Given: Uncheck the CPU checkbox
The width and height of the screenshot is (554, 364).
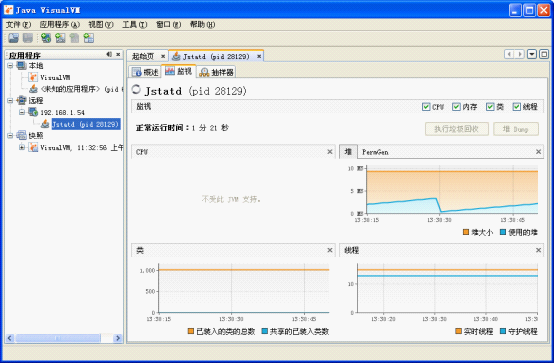Looking at the screenshot, I should 426,107.
